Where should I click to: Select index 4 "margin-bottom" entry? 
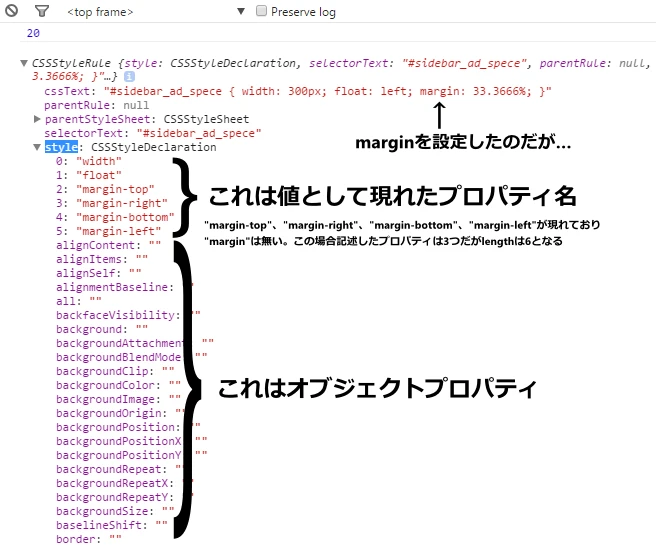(x=115, y=217)
